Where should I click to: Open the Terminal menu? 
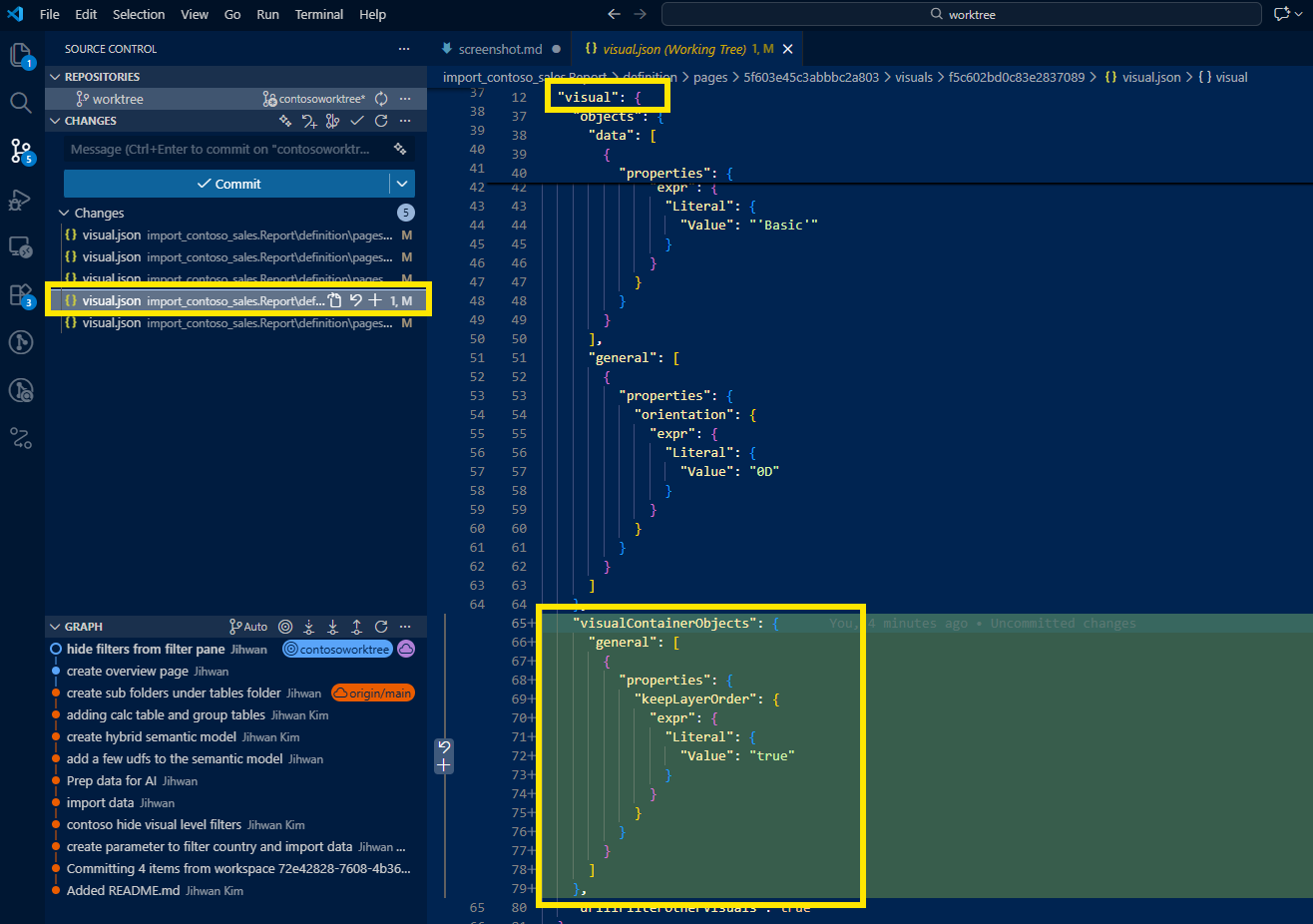tap(319, 14)
